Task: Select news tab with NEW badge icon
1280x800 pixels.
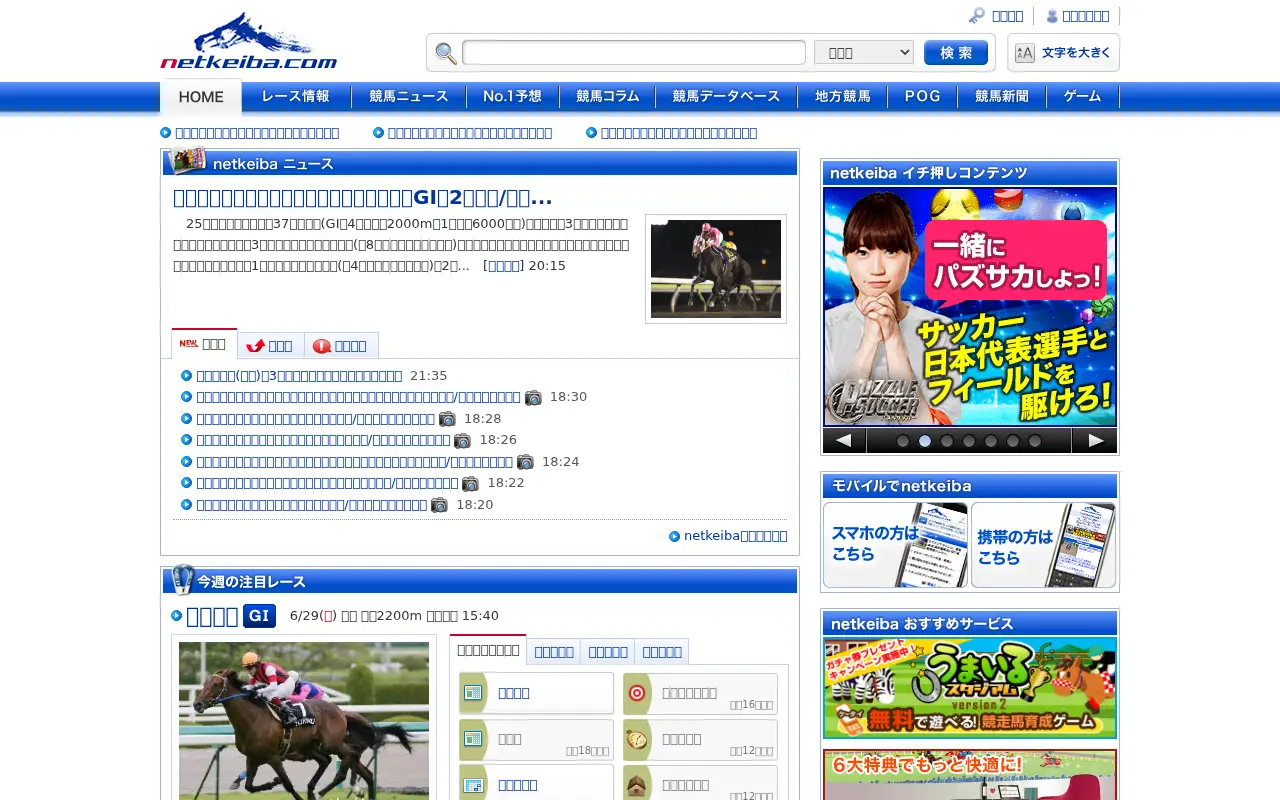Action: [204, 344]
